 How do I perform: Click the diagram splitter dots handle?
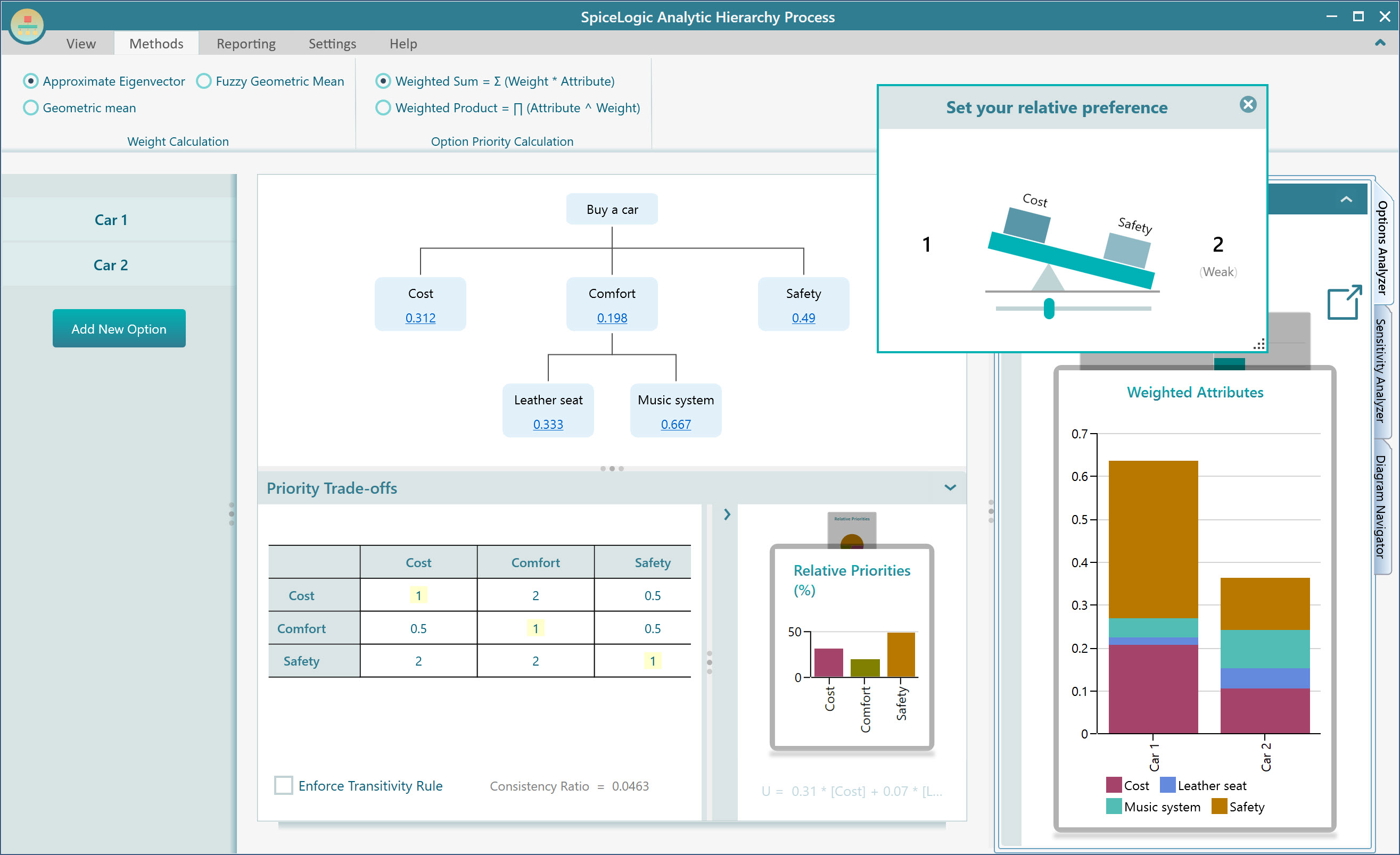[612, 468]
